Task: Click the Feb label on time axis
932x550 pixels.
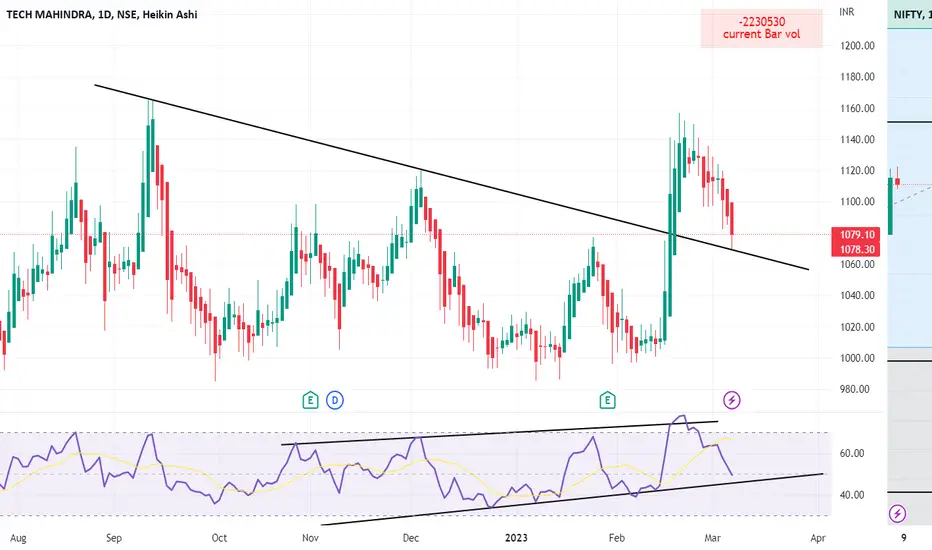Action: pyautogui.click(x=617, y=538)
